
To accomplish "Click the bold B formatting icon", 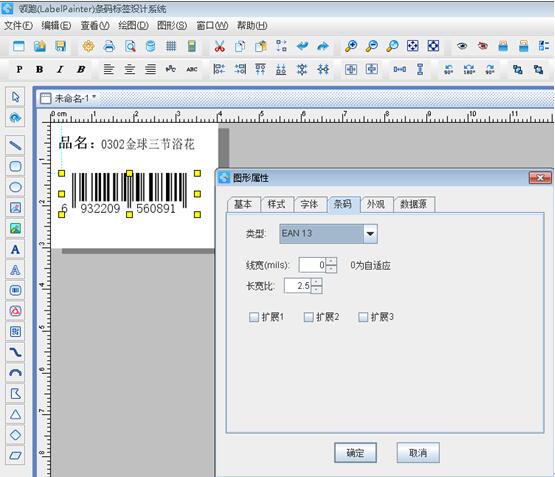I will click(x=40, y=69).
